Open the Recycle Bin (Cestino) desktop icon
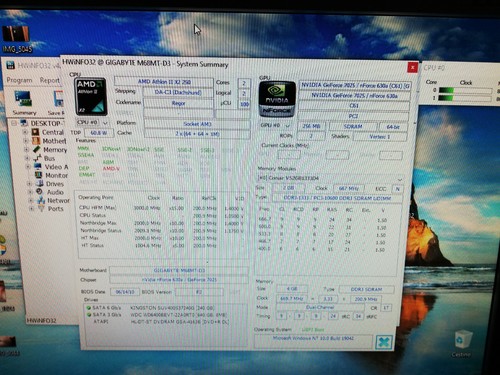The height and width of the screenshot is (375, 500). (462, 343)
